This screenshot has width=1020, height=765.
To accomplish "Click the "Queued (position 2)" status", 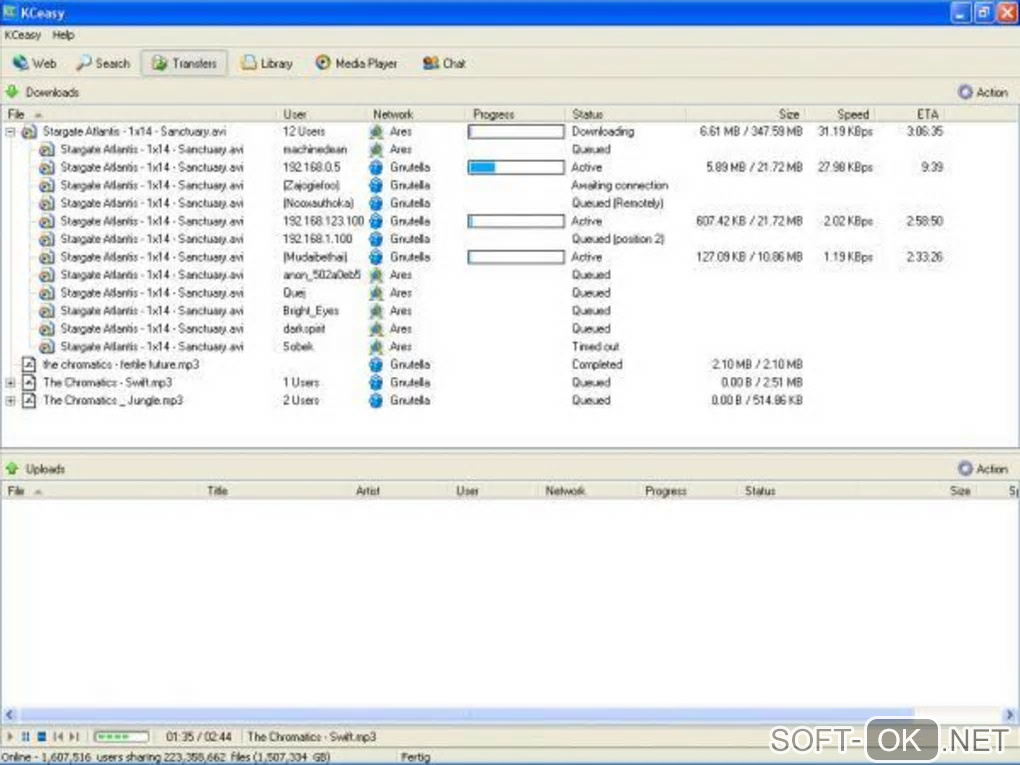I will (x=618, y=239).
